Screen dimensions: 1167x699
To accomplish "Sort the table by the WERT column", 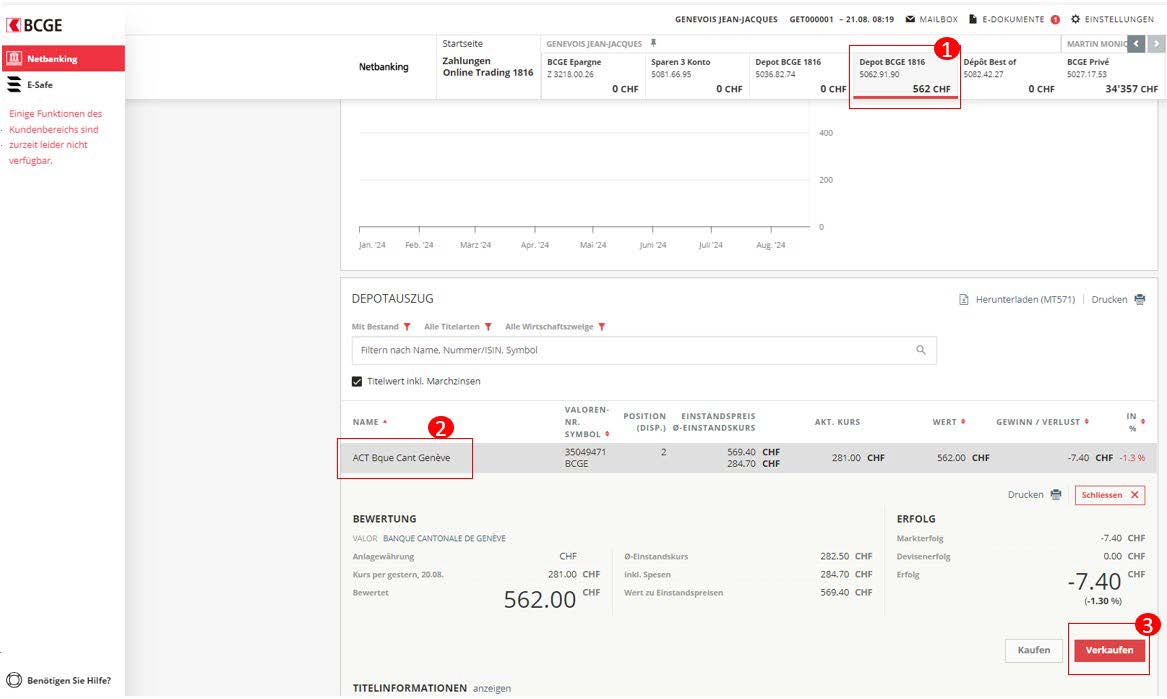I will (x=949, y=422).
